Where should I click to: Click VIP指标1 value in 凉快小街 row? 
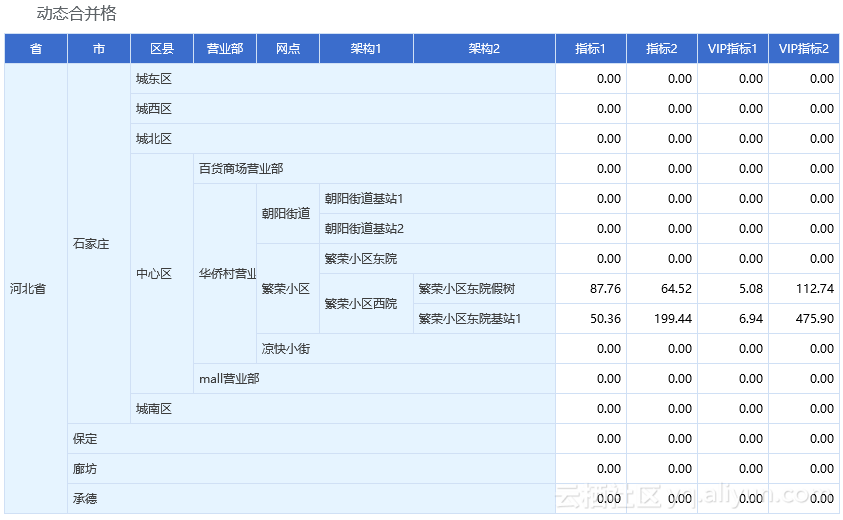pyautogui.click(x=751, y=349)
